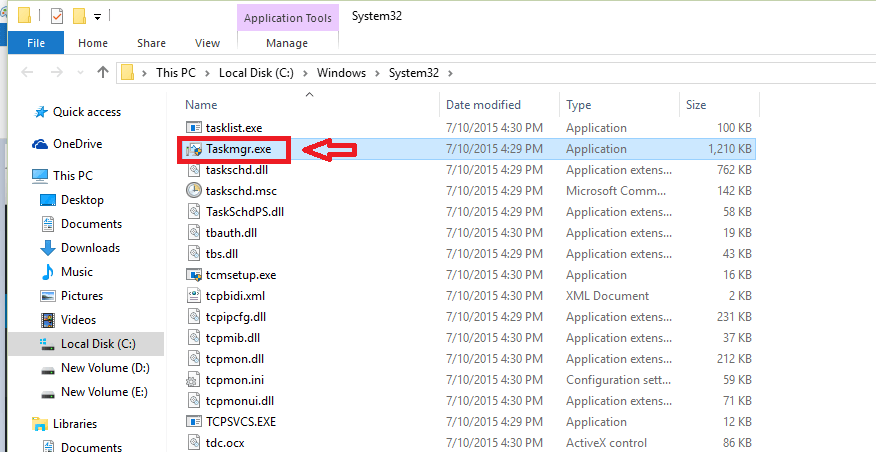
Task: Click the Properties icon in quick access toolbar
Action: coord(57,16)
